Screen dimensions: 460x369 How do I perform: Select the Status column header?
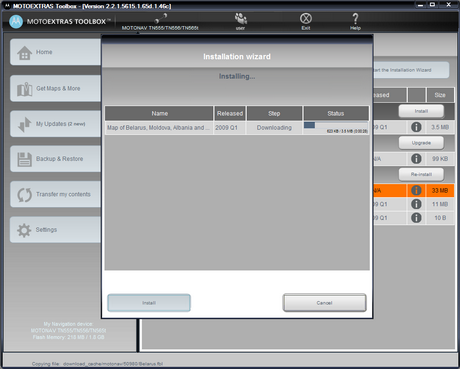click(x=336, y=113)
